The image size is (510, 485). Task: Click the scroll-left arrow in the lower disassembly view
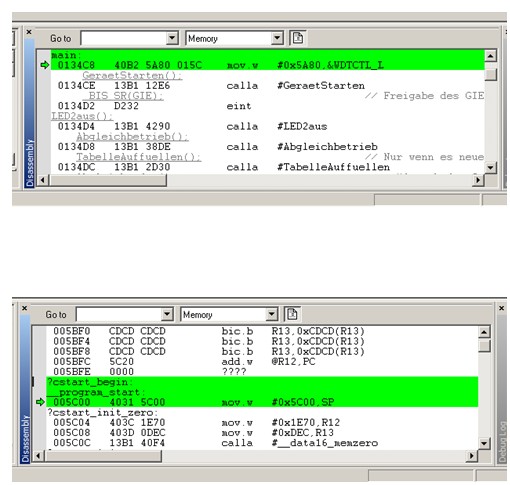click(x=38, y=456)
